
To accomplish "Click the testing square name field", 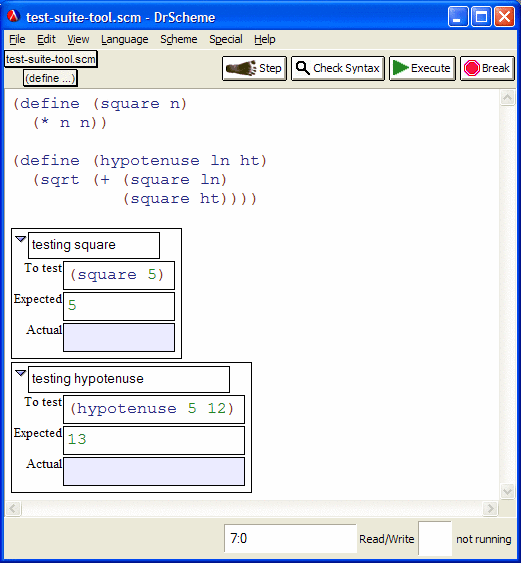I will [x=94, y=245].
